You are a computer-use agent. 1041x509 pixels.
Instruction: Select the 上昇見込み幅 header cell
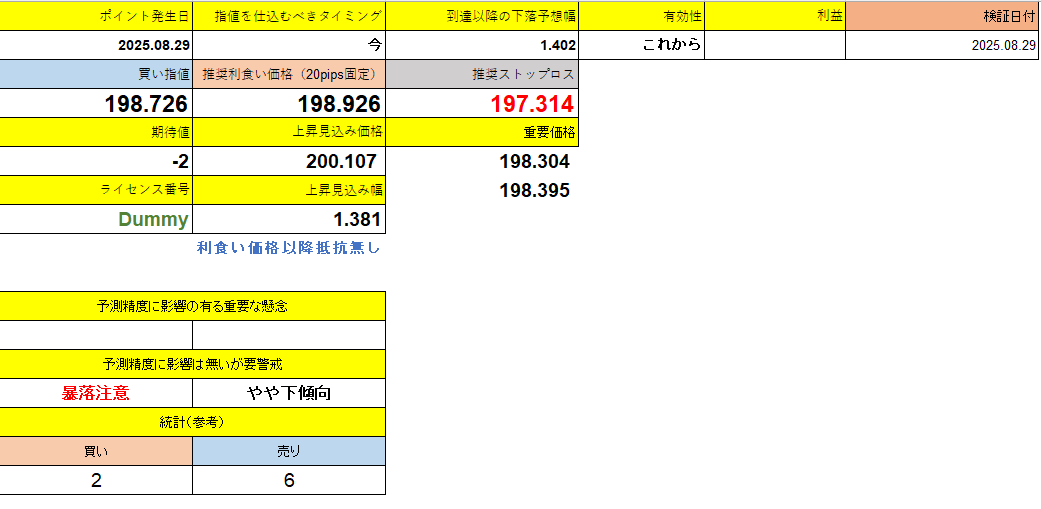[289, 190]
